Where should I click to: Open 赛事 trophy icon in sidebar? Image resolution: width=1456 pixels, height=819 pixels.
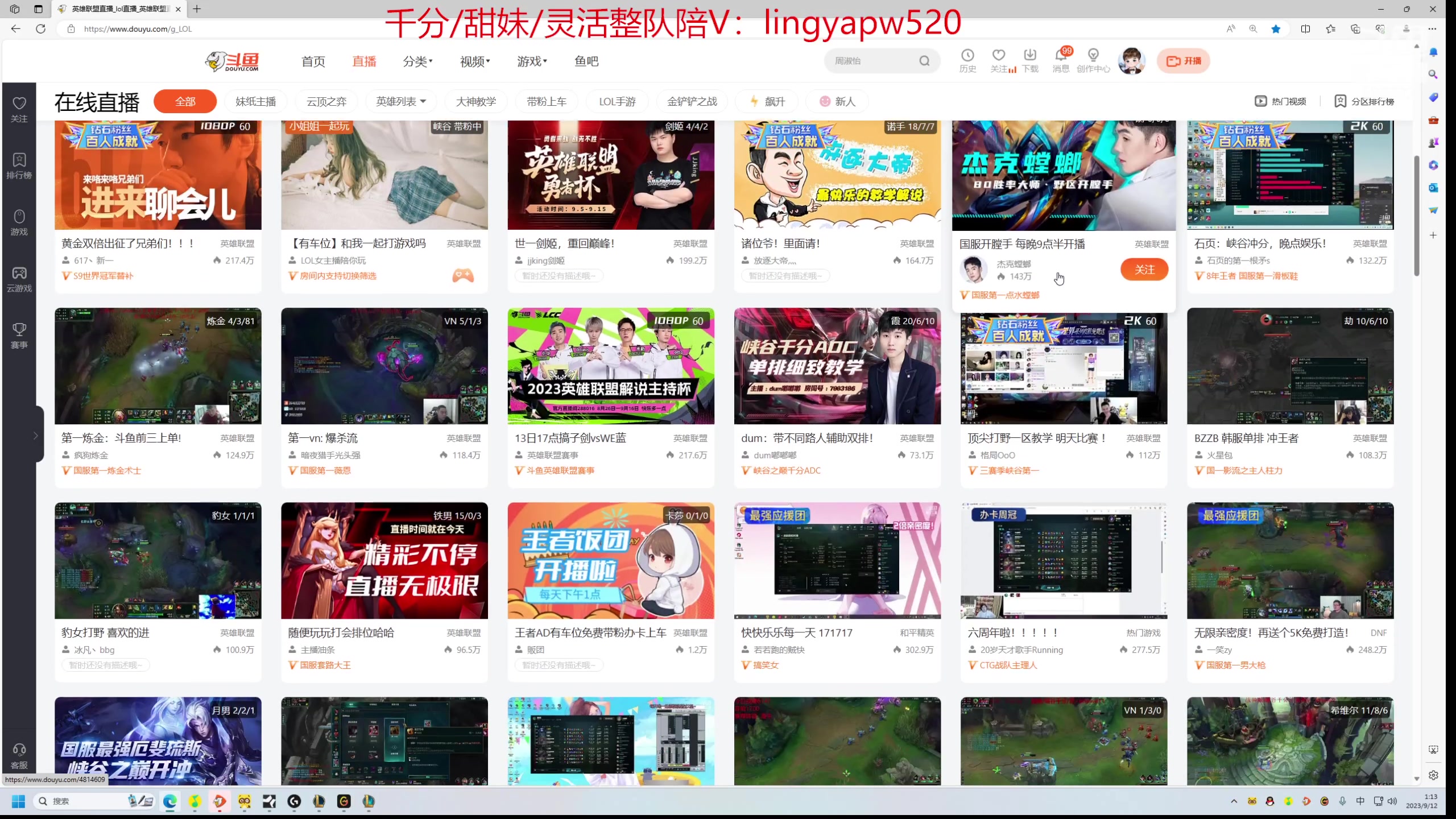click(x=19, y=335)
